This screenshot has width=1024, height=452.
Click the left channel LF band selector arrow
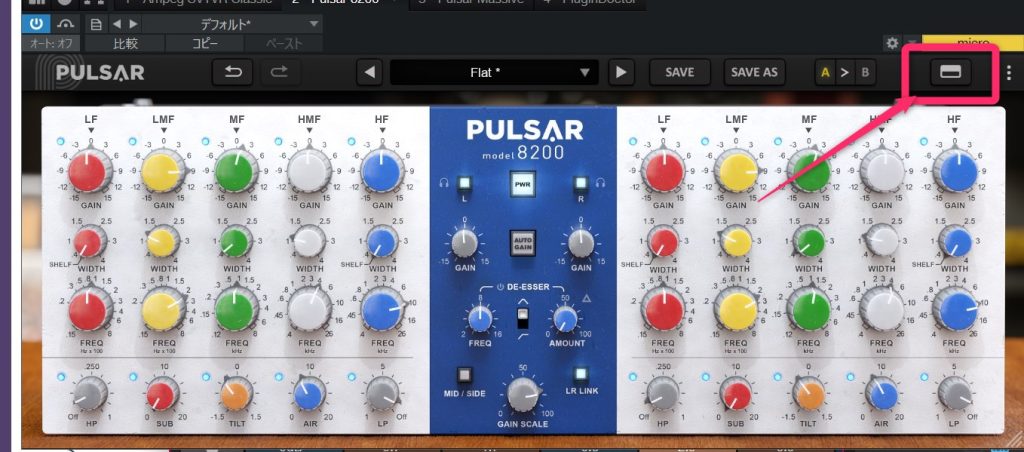coord(90,130)
